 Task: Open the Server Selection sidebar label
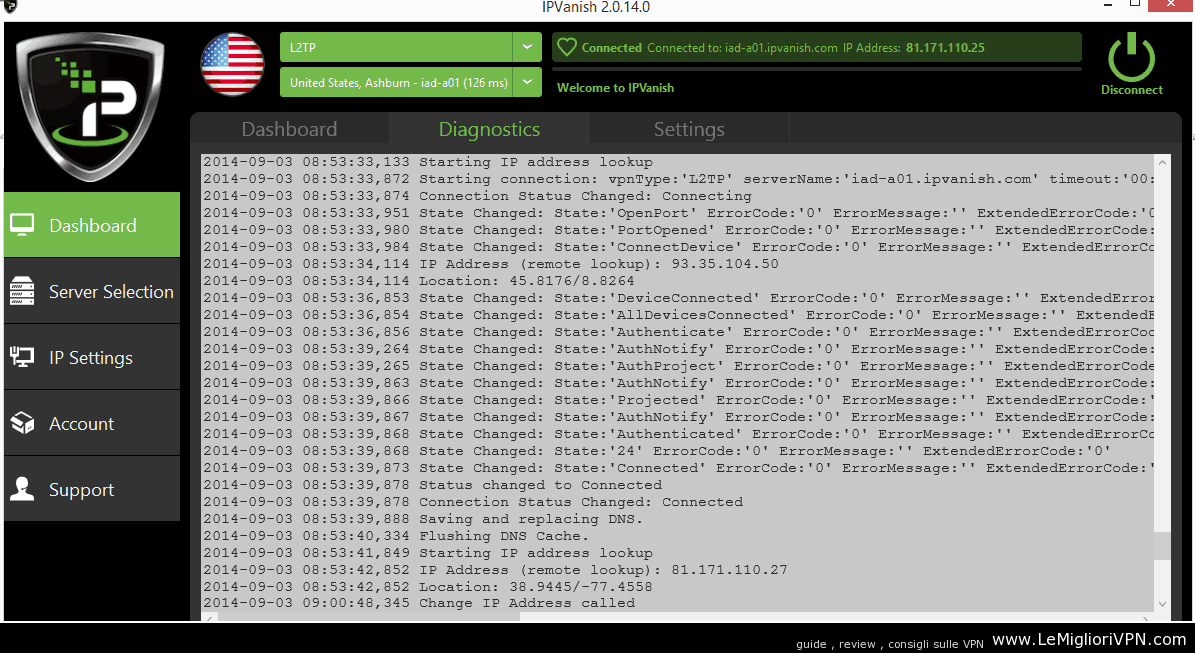[111, 292]
